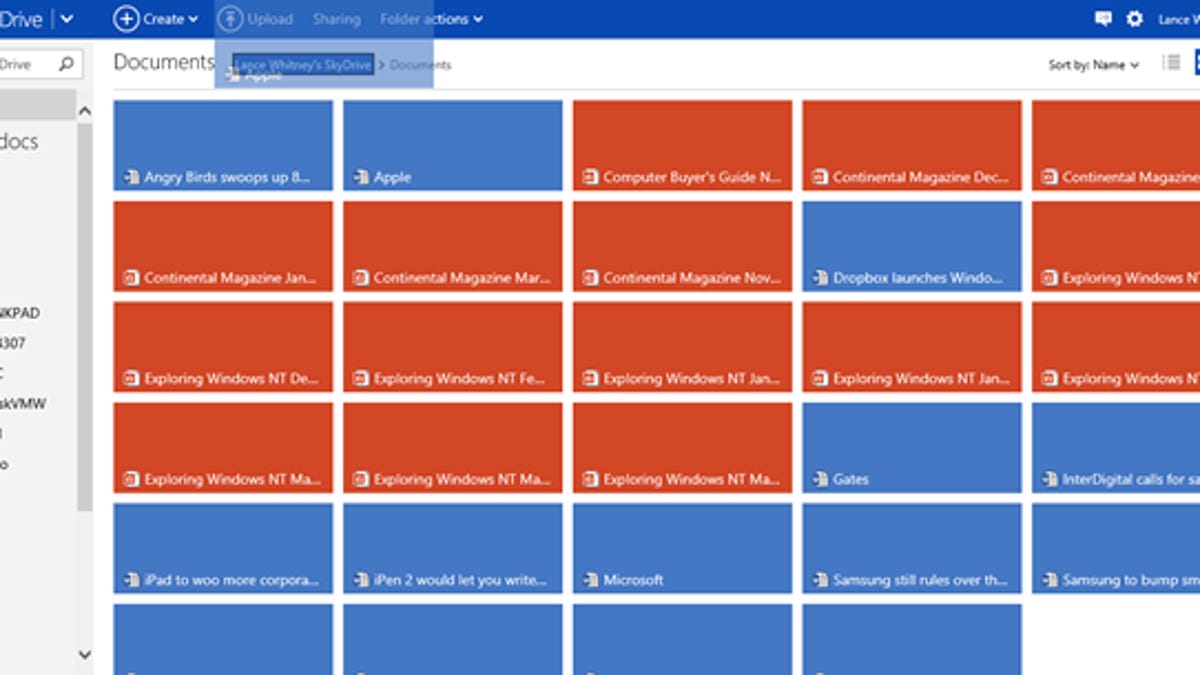Switch to thumbnail tiles view

1196,62
